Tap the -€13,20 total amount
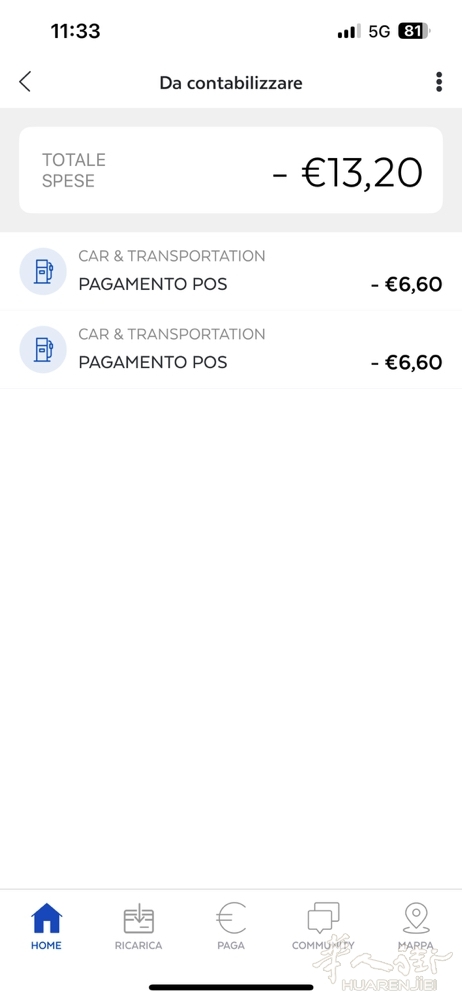462x1000 pixels. (x=348, y=173)
